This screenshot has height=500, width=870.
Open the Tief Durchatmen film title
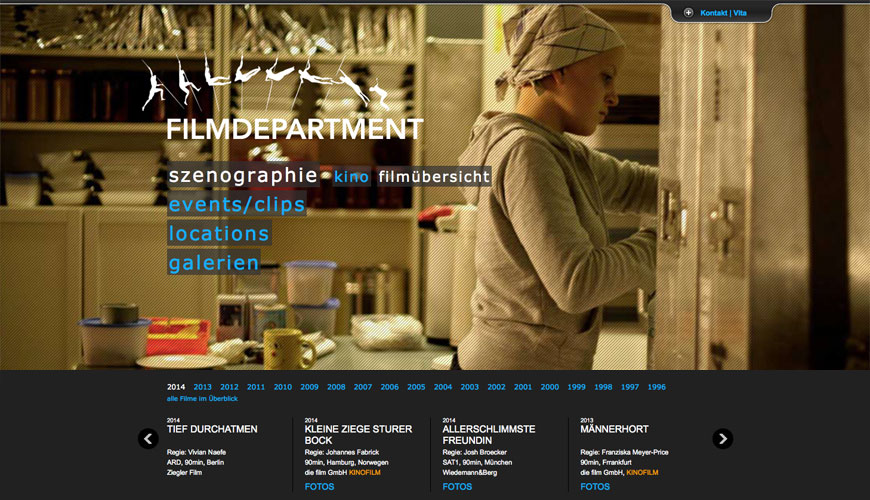click(x=212, y=429)
